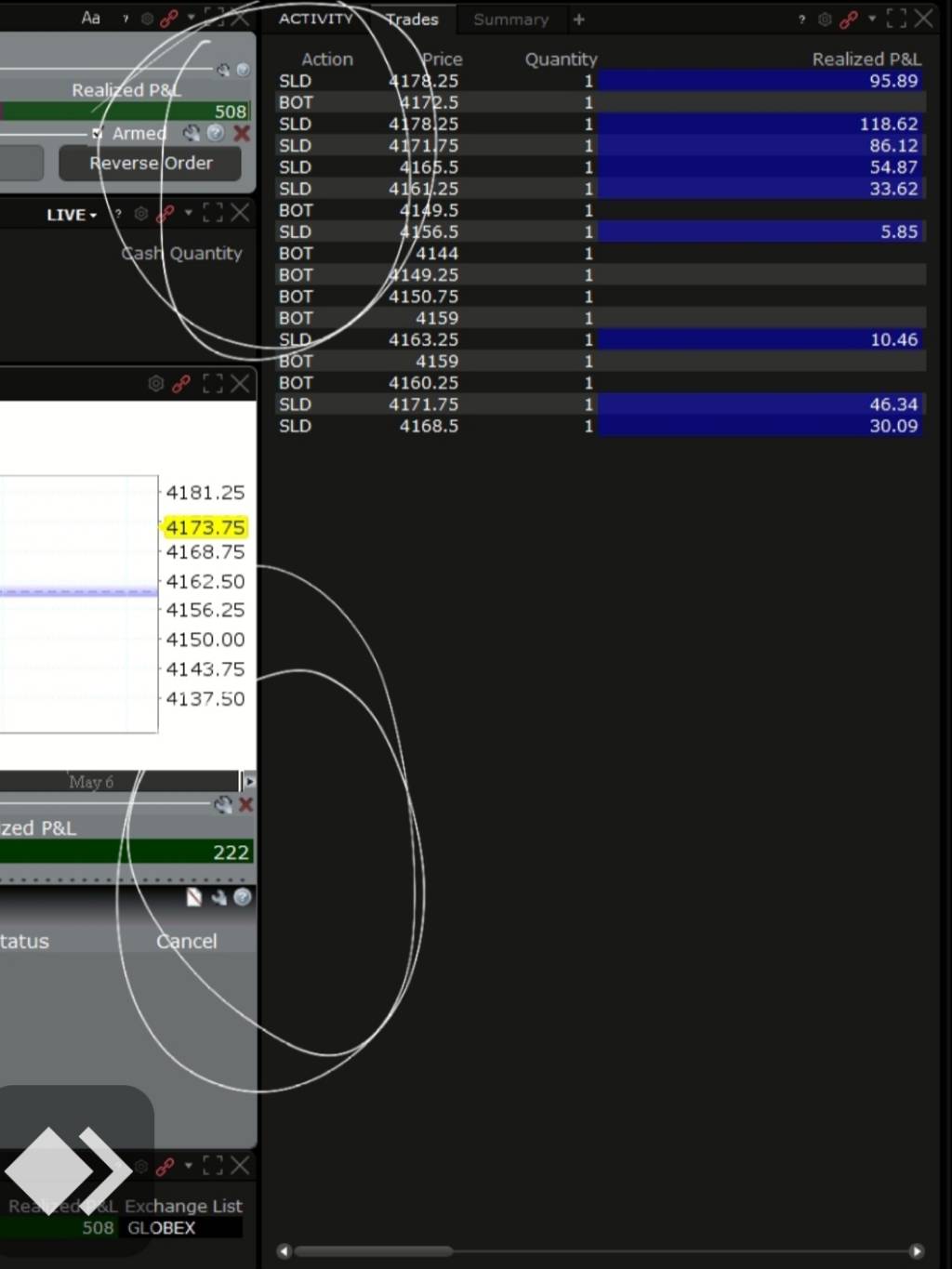
Task: Click red X beside Armed
Action: 242,133
